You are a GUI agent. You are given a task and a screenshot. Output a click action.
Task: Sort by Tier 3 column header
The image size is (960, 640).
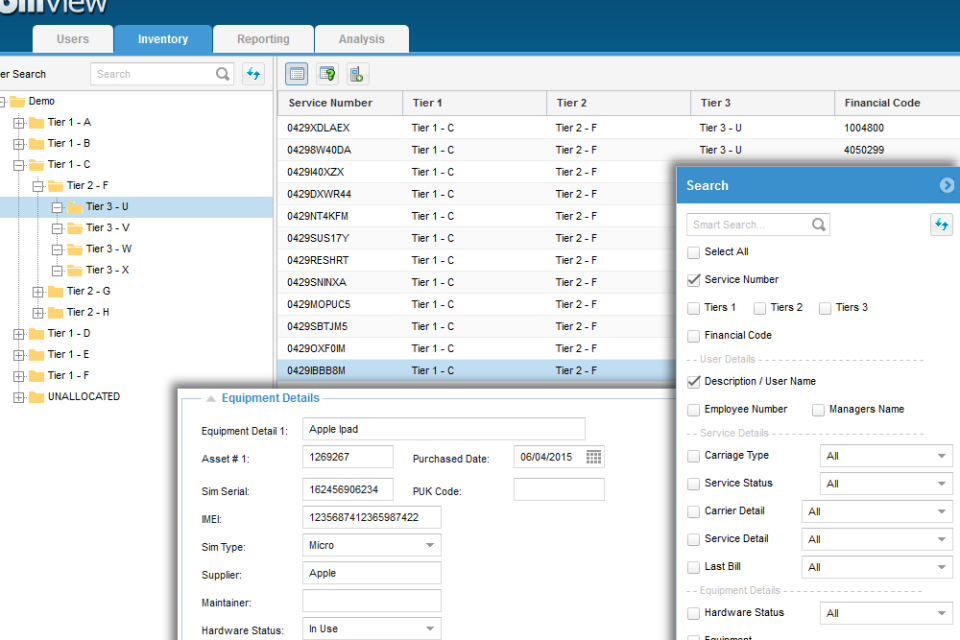click(762, 103)
